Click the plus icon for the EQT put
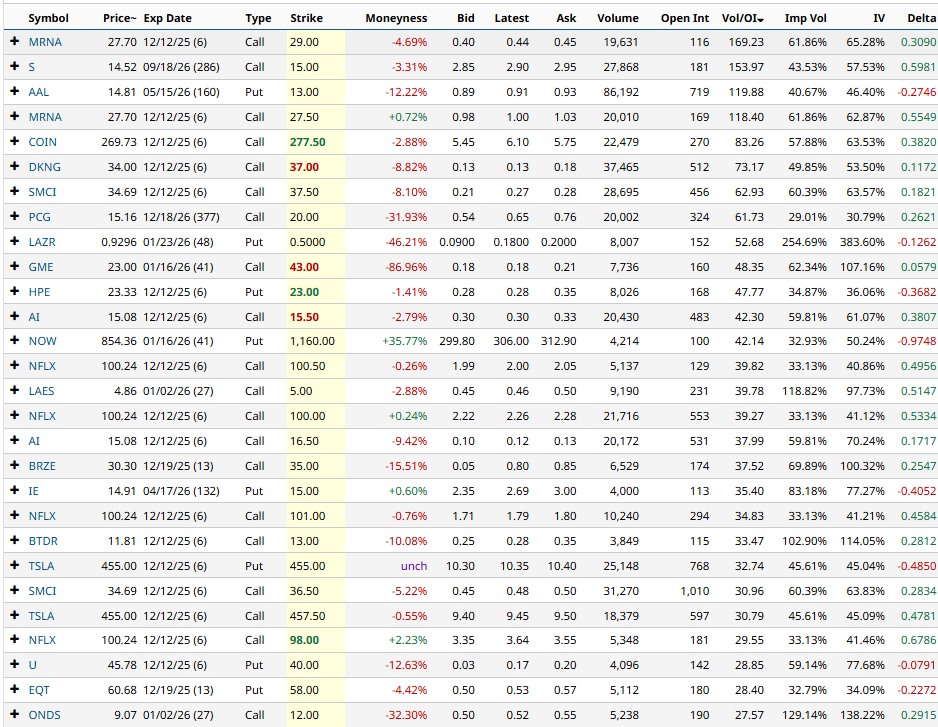938x727 pixels. pos(12,690)
